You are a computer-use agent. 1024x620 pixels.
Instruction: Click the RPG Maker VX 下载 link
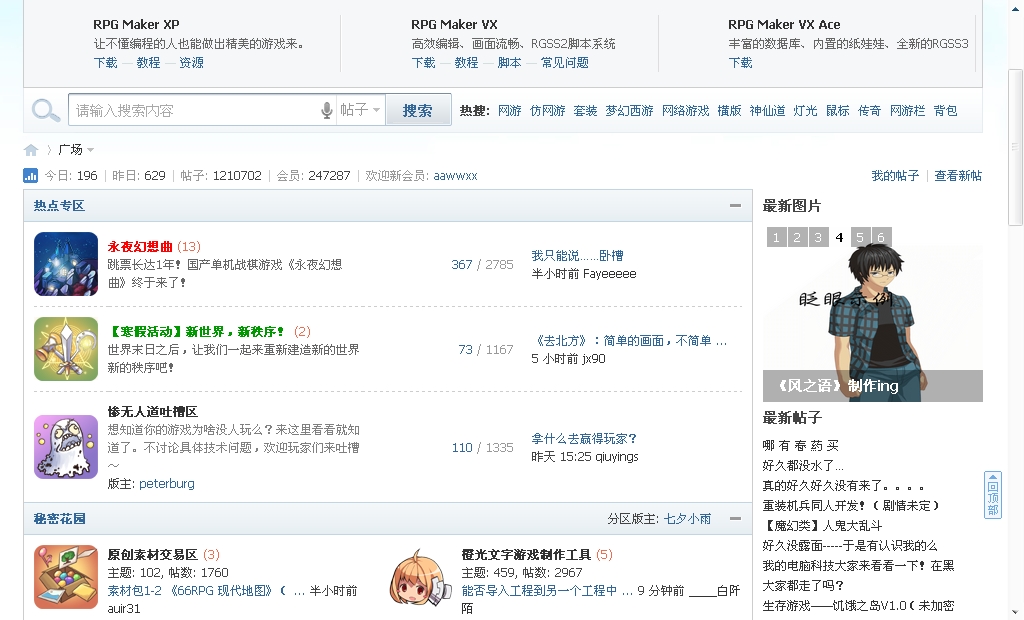click(x=423, y=63)
